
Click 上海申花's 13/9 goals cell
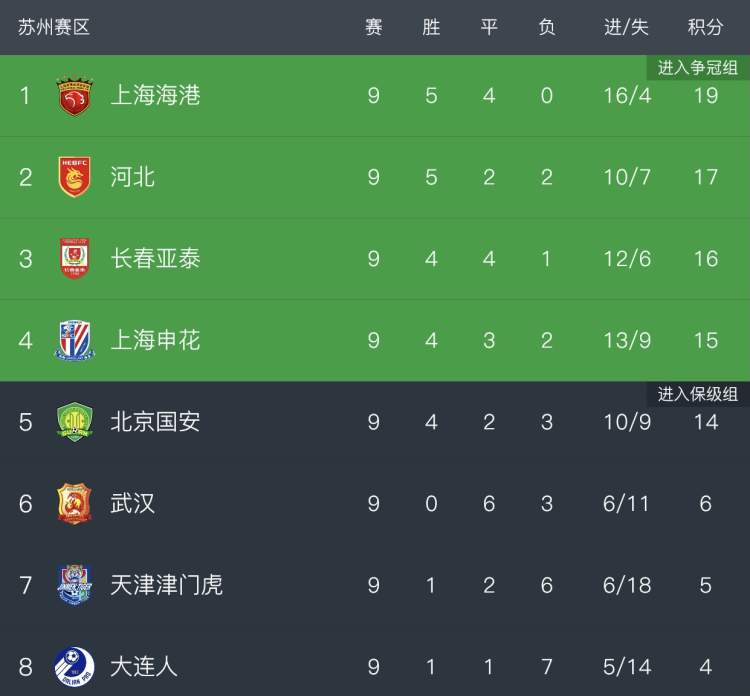pyautogui.click(x=627, y=340)
